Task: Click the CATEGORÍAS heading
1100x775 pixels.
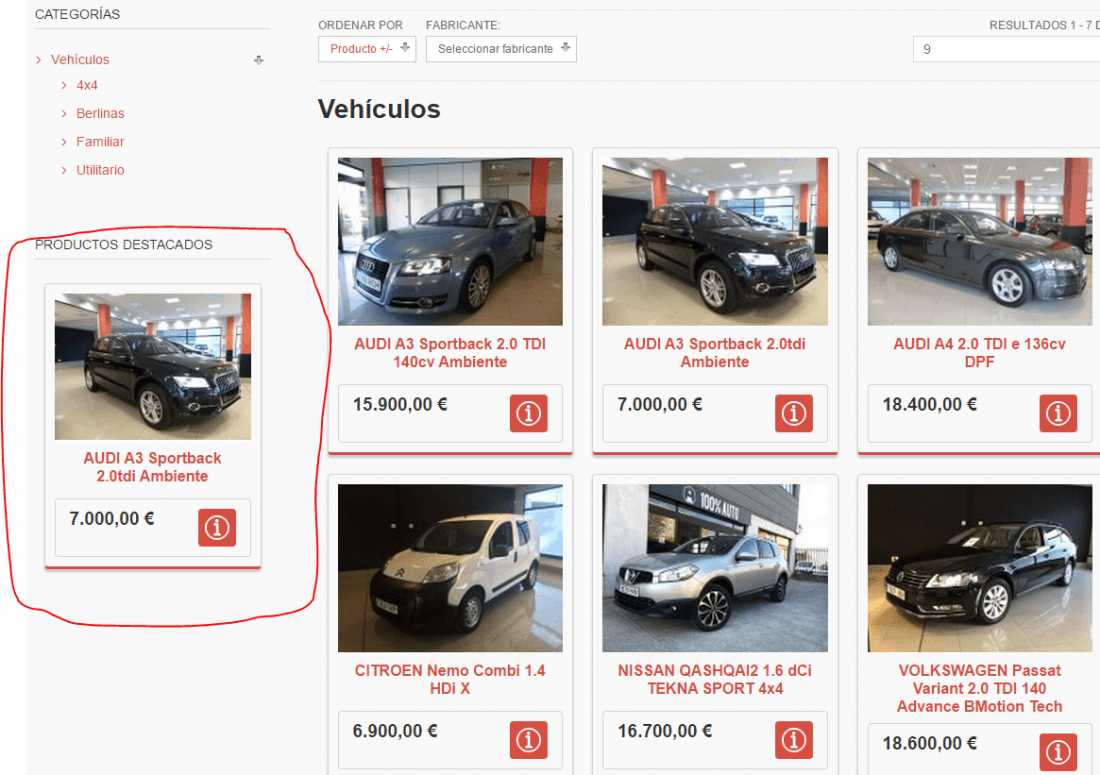Action: [x=78, y=14]
